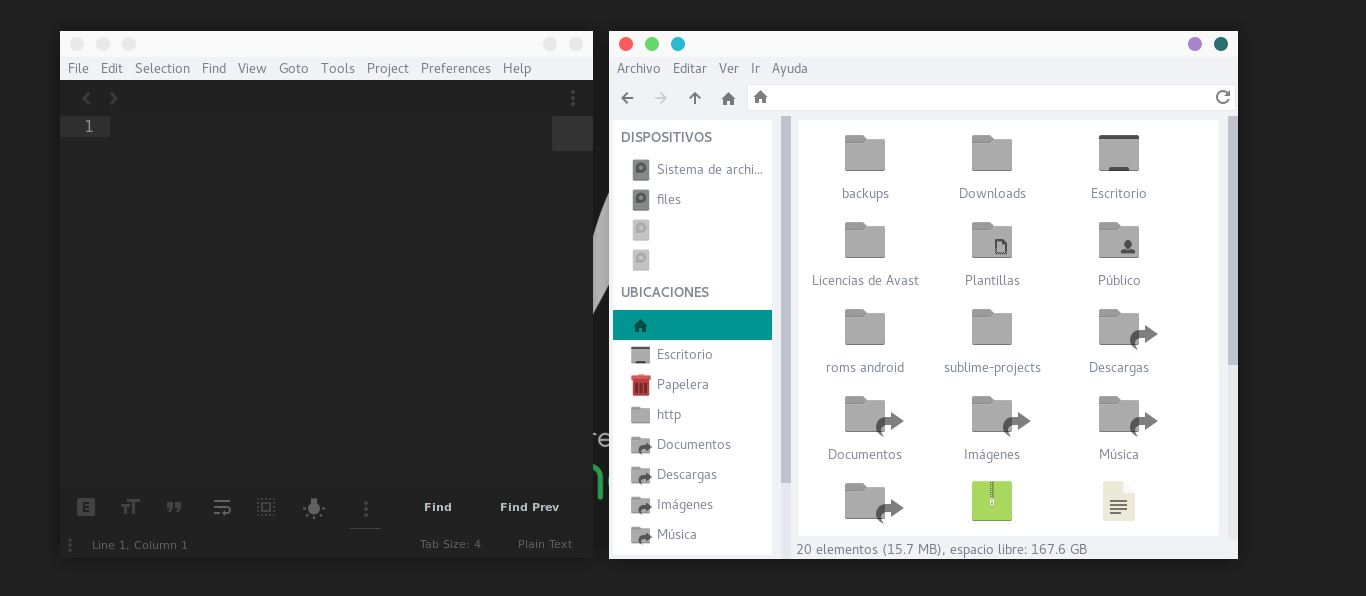Go to home folder via toolbar icon
1366x596 pixels.
(728, 98)
